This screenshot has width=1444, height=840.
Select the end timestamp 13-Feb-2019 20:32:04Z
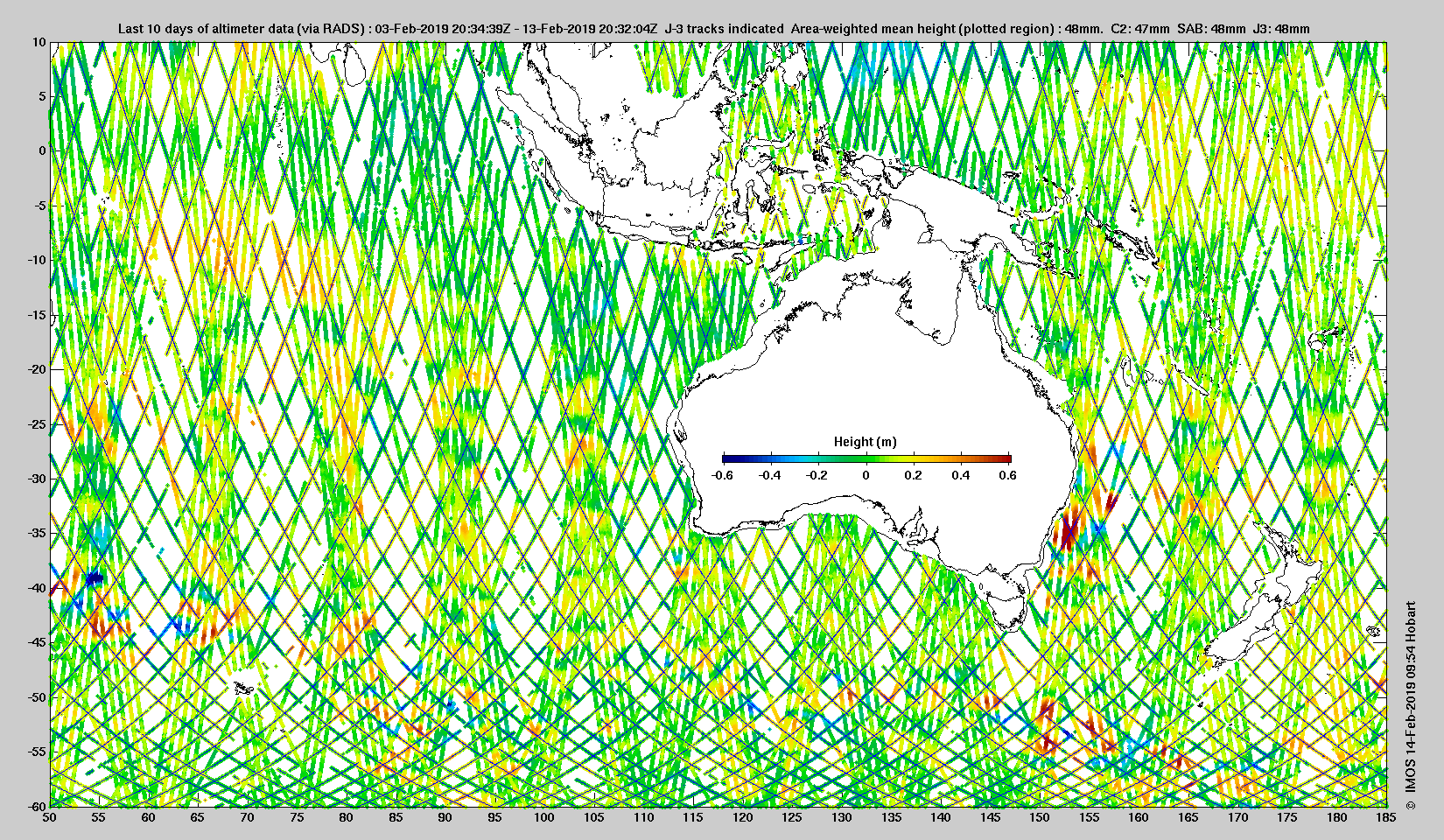click(591, 29)
